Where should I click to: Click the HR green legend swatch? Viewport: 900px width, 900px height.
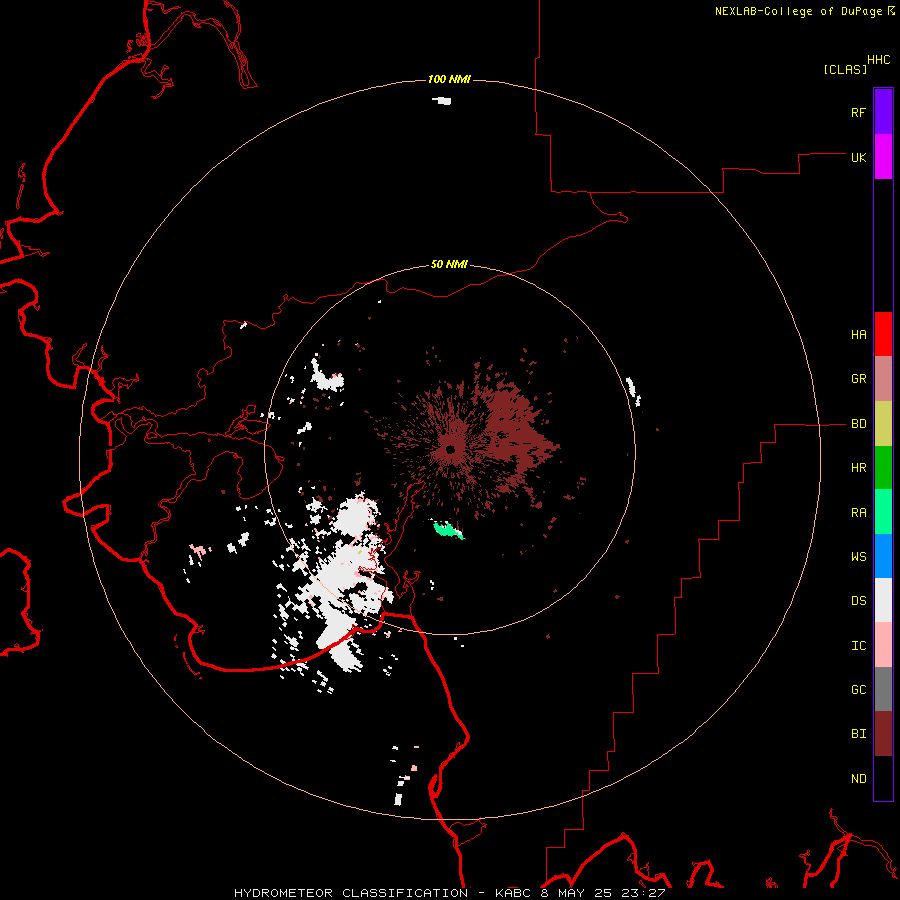[883, 468]
